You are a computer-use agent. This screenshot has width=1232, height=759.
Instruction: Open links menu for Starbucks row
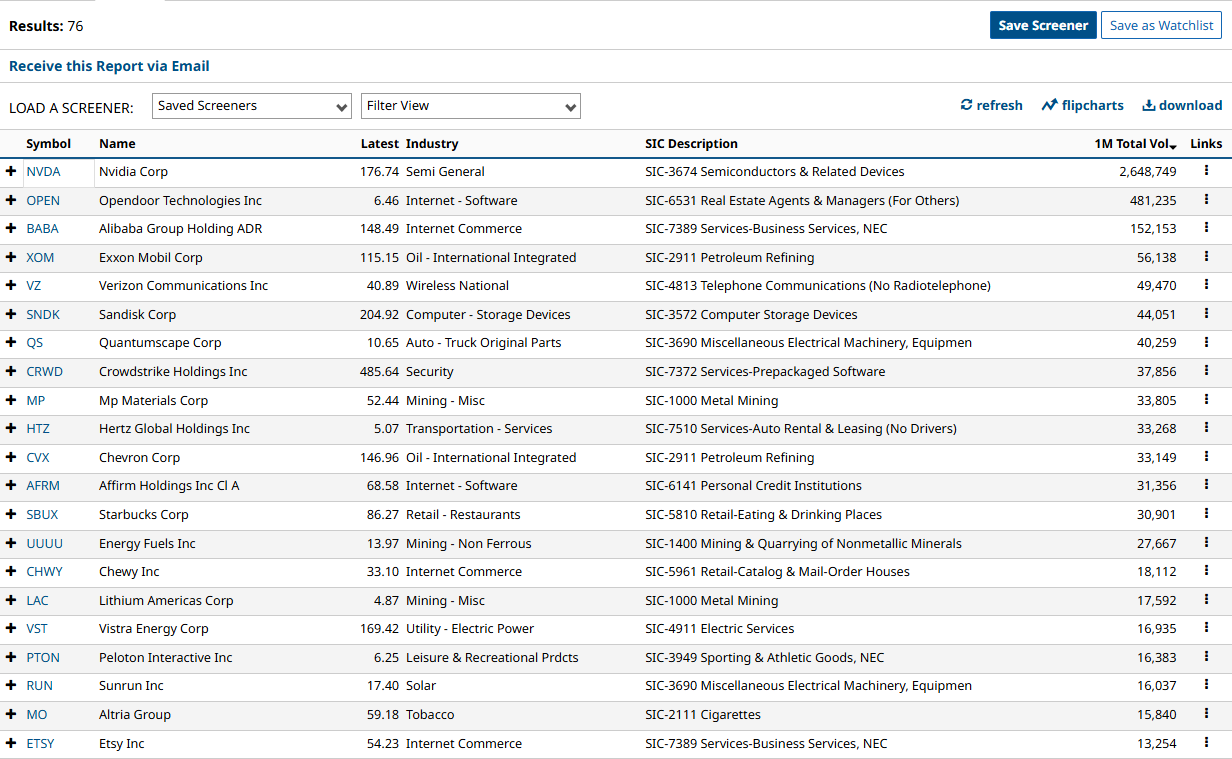pyautogui.click(x=1206, y=514)
